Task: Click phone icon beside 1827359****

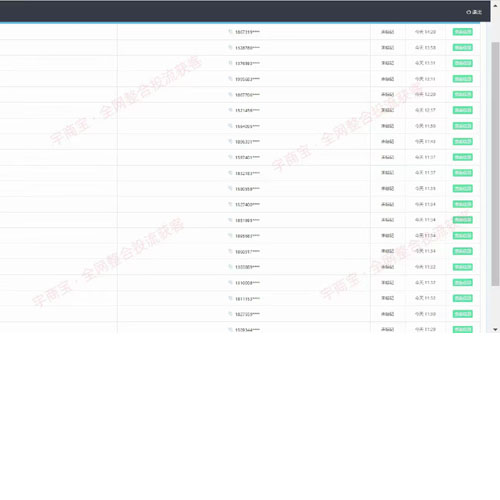Action: [x=230, y=314]
